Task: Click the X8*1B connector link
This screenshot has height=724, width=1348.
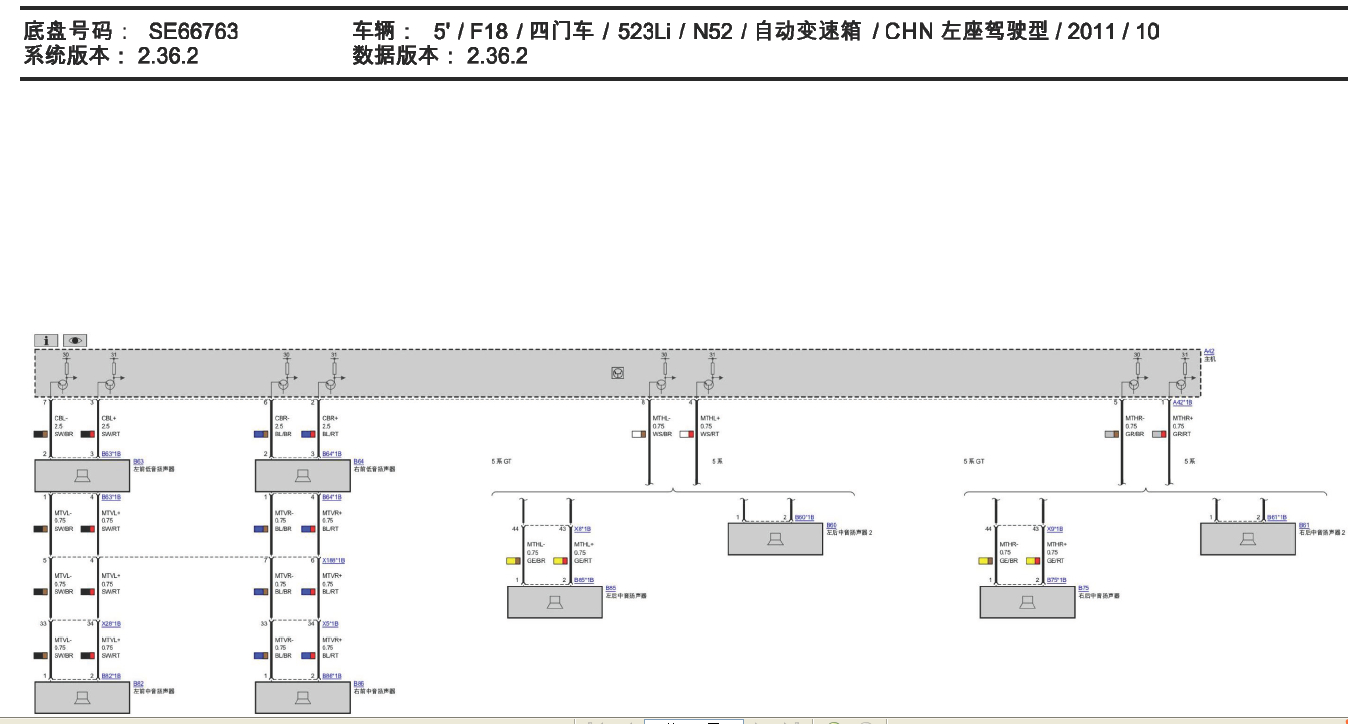Action: (582, 528)
